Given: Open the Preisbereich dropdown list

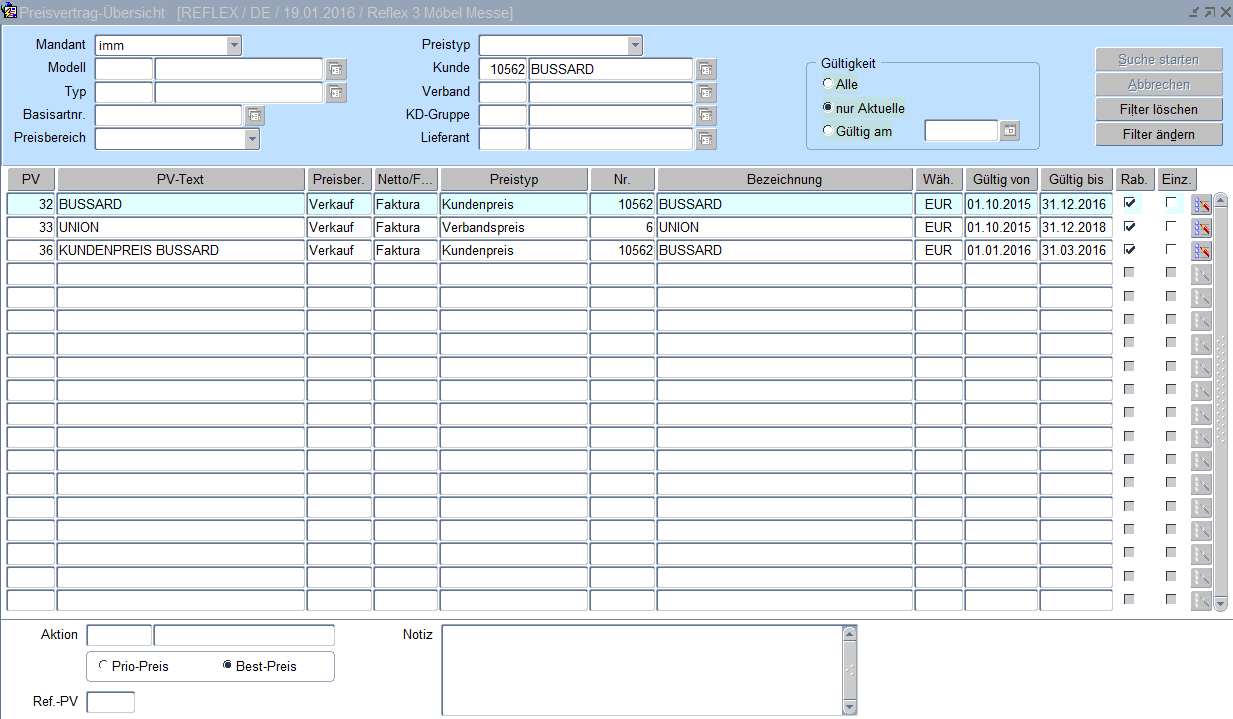Looking at the screenshot, I should [x=251, y=139].
